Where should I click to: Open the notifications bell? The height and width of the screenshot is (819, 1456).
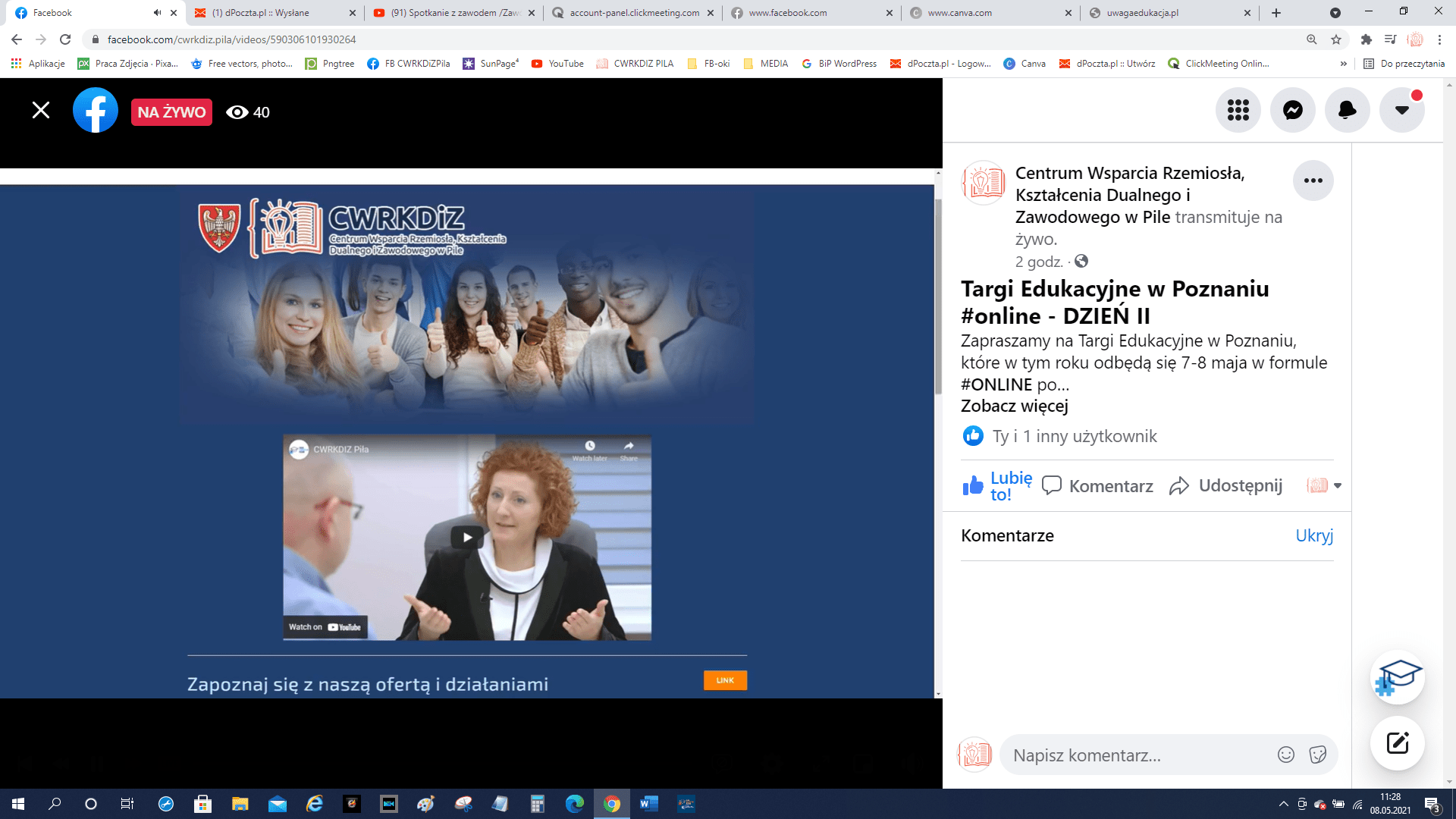point(1347,111)
